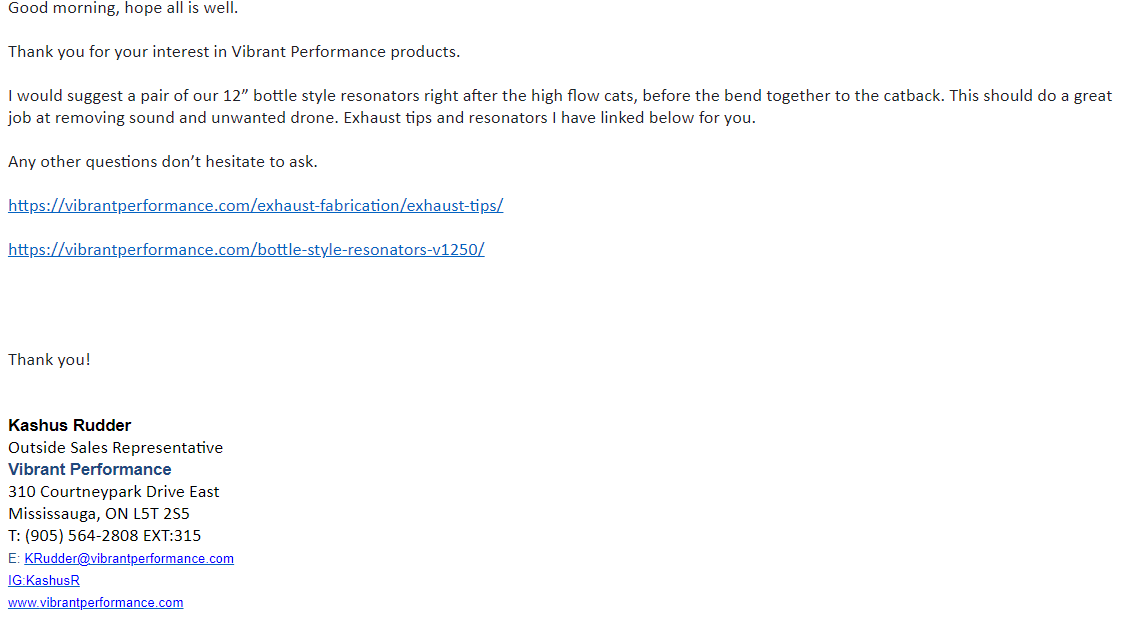Visit the www.vibrantperformance.com website link
Screen dimensions: 1128x618
[96, 602]
